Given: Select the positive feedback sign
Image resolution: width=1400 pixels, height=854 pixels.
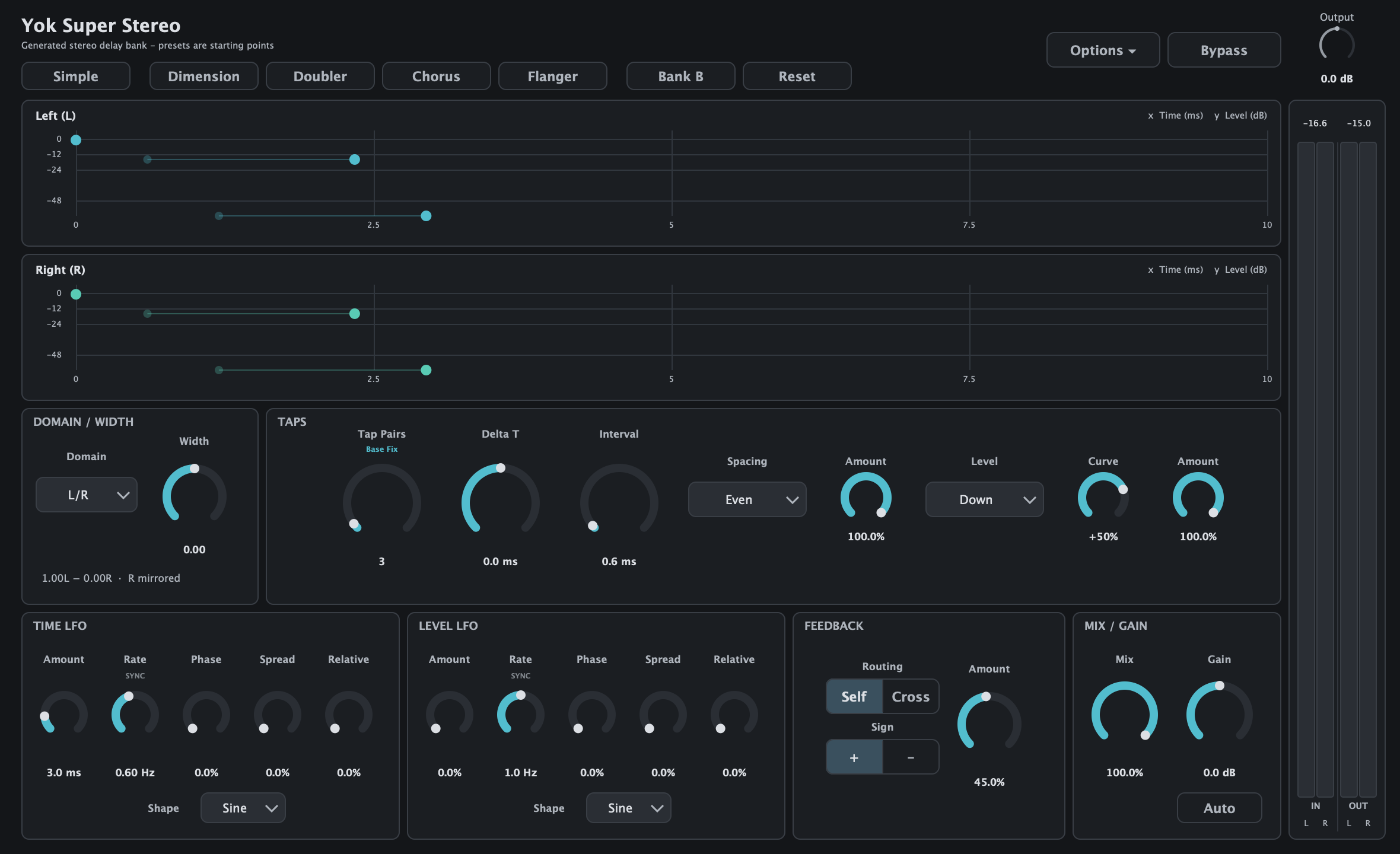Looking at the screenshot, I should click(854, 757).
